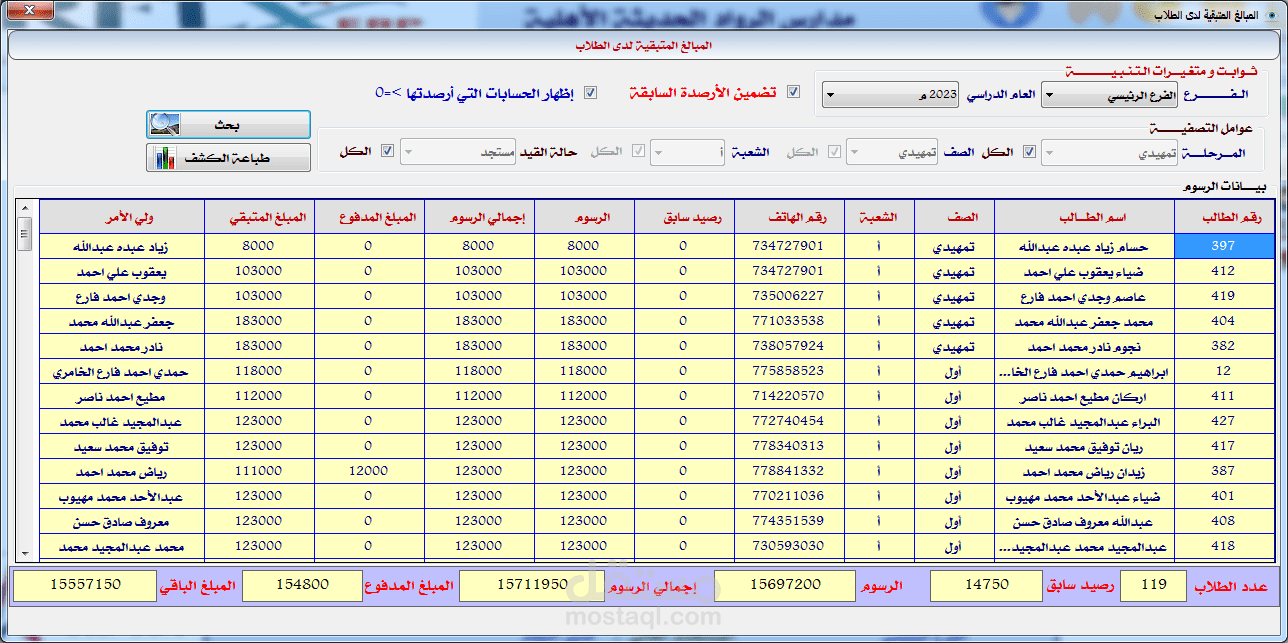Toggle الكل checkbox next to المرحلة dropdown
Image resolution: width=1288 pixels, height=643 pixels.
(x=1029, y=152)
